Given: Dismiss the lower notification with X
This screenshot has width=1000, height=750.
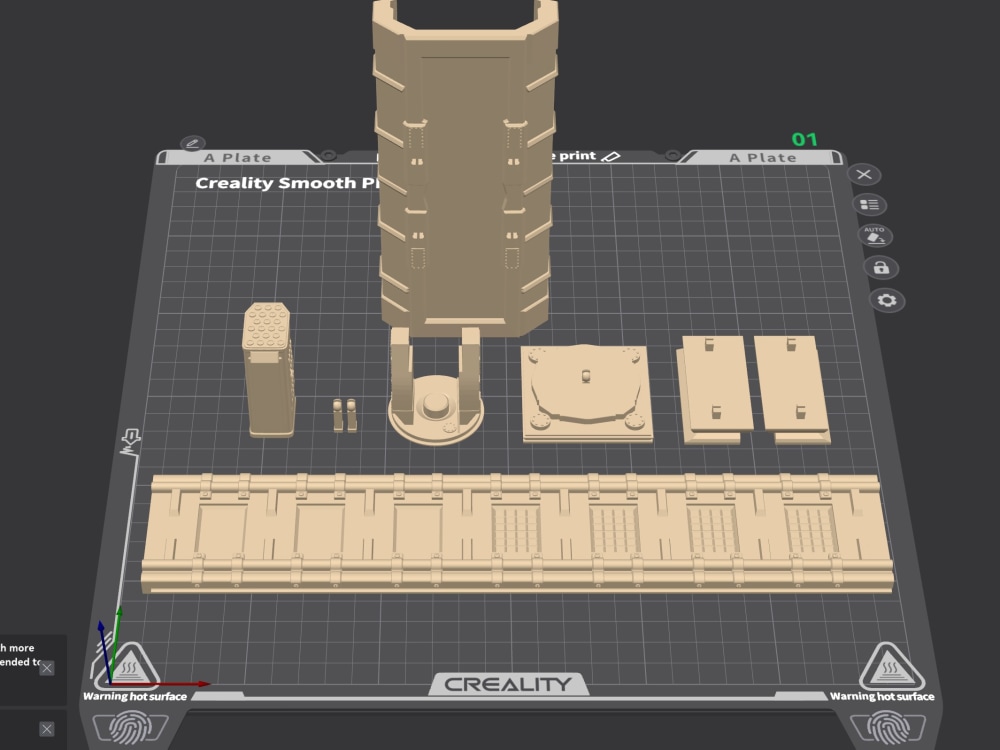Looking at the screenshot, I should point(47,729).
